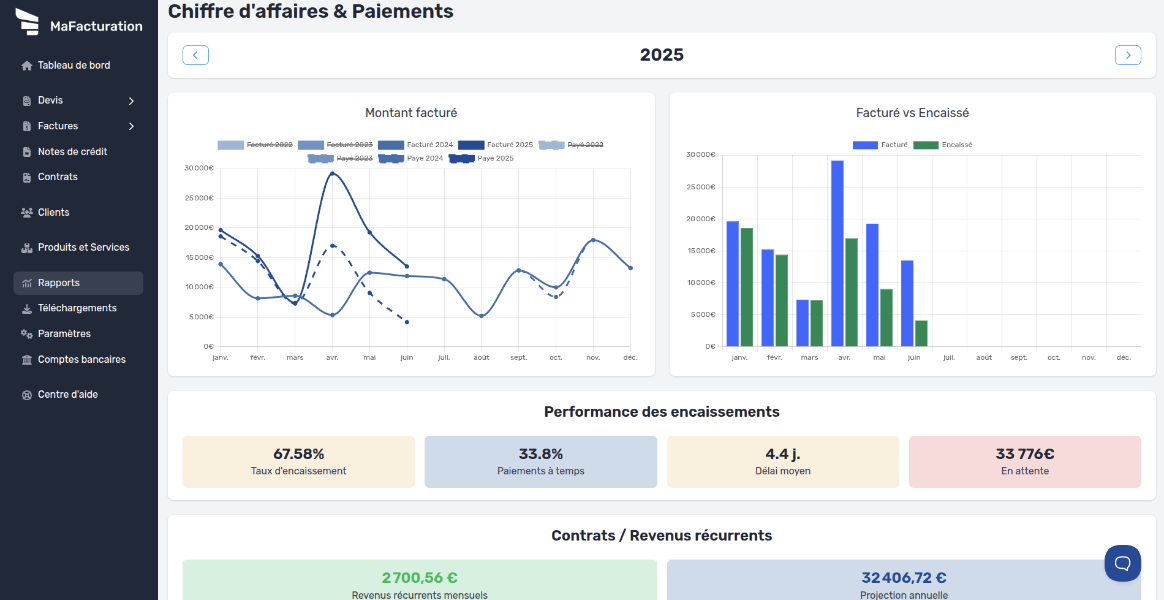Expand the Devis submenu chevron
The width and height of the screenshot is (1164, 600).
(131, 101)
